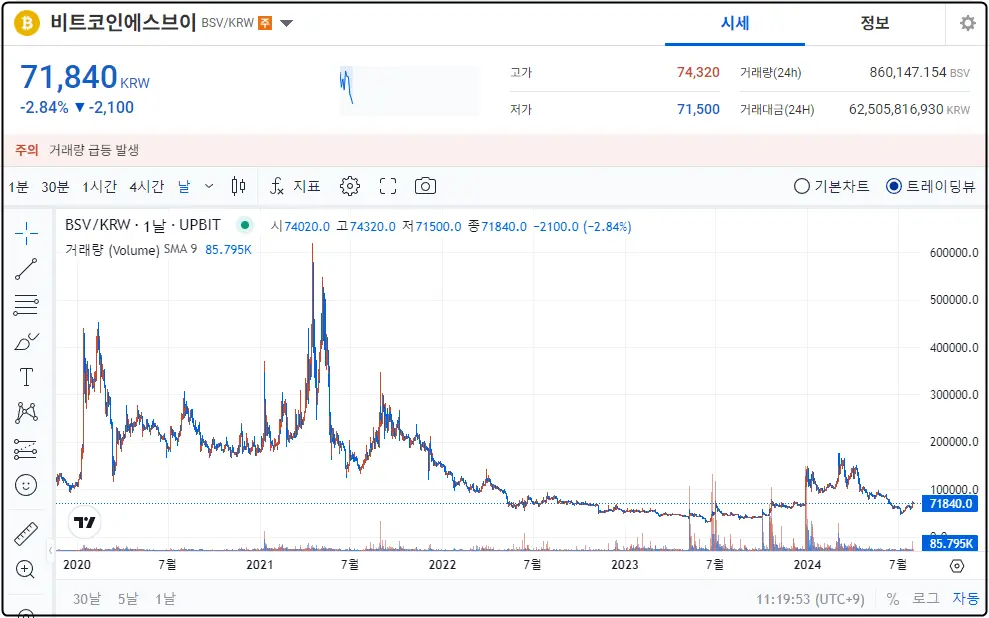The width and height of the screenshot is (989, 618).
Task: Set date range to 5날
Action: pos(127,598)
